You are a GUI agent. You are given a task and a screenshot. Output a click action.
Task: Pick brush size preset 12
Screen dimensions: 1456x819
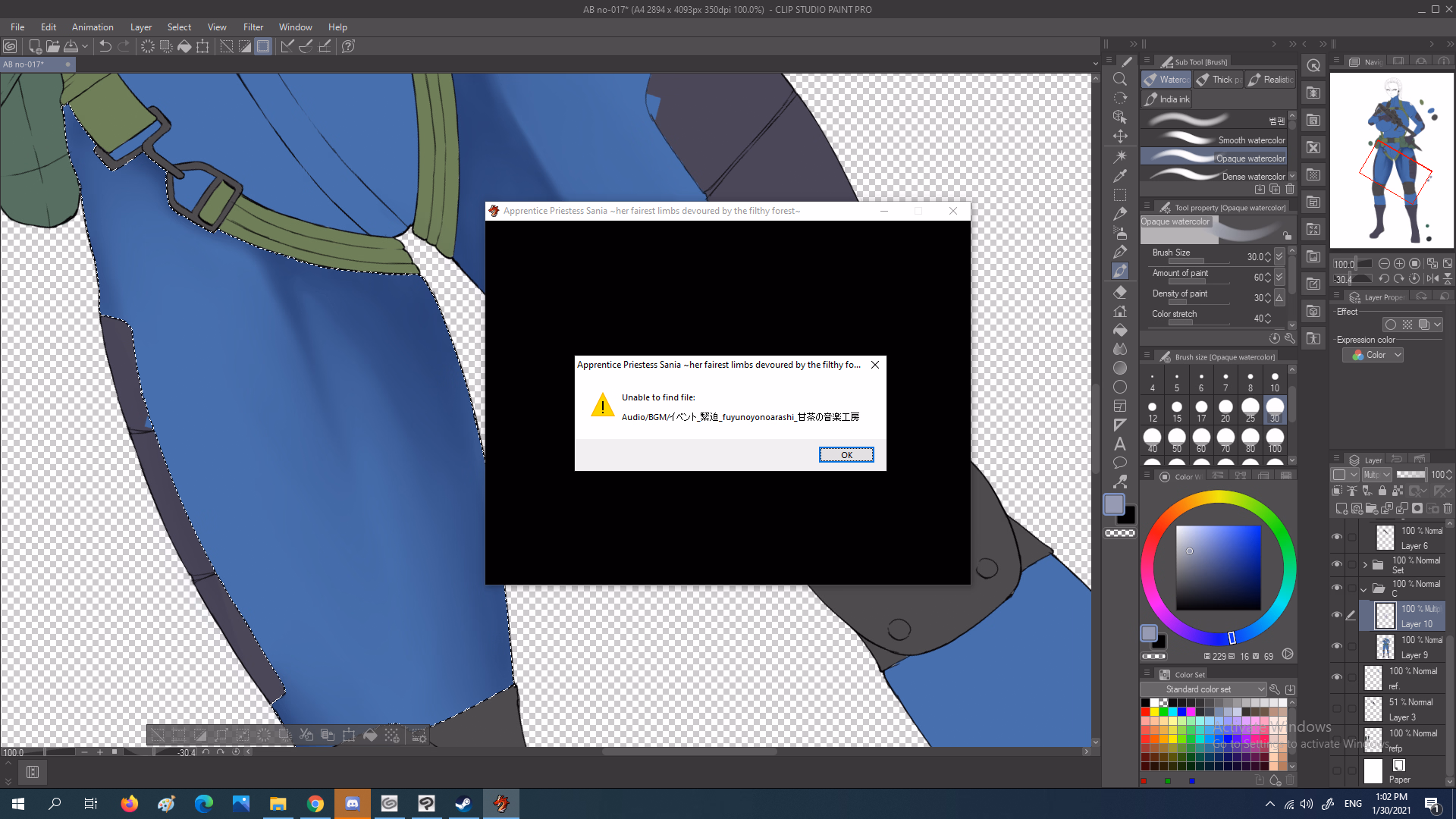point(1153,412)
